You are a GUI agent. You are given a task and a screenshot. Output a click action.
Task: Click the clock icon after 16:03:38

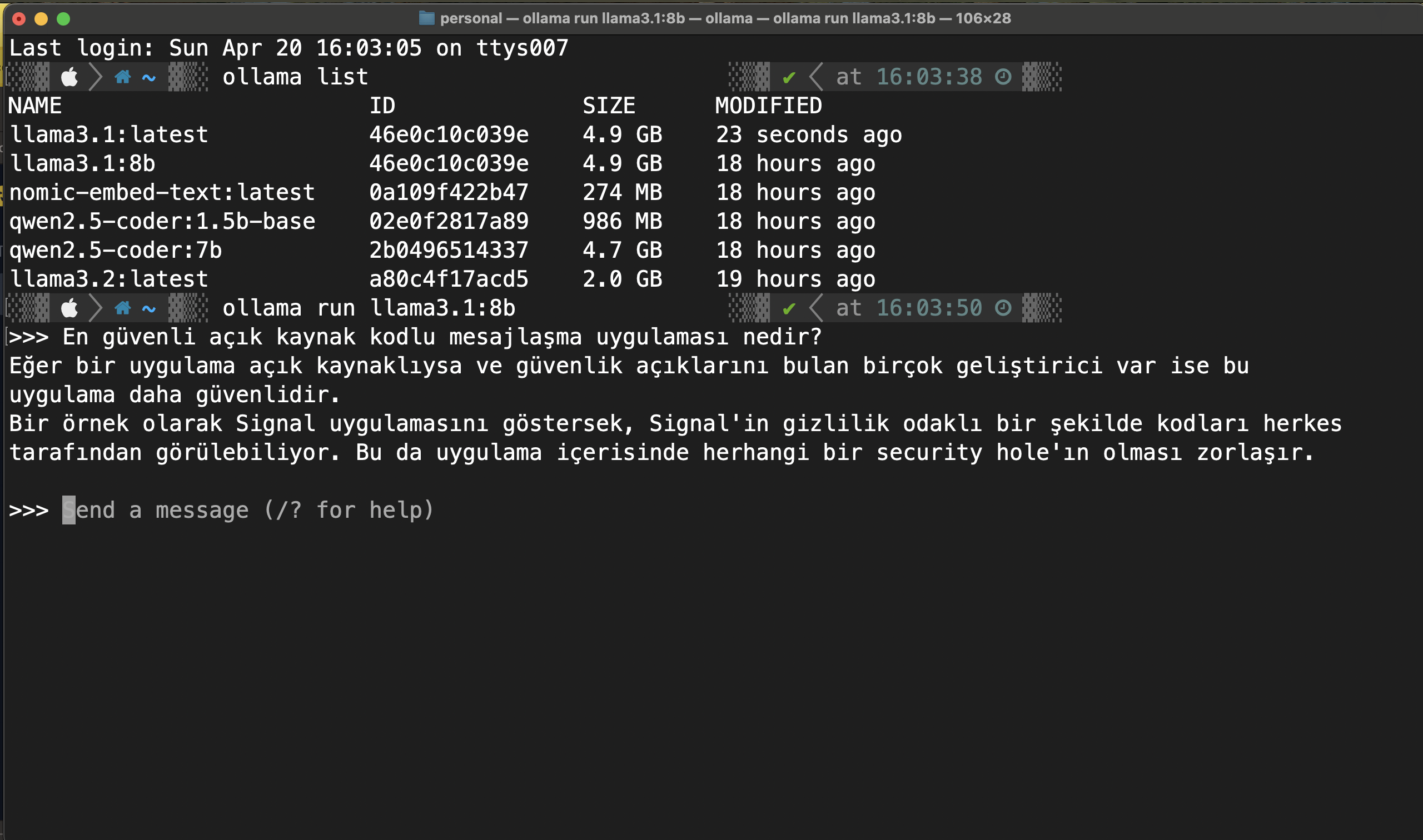click(1003, 77)
